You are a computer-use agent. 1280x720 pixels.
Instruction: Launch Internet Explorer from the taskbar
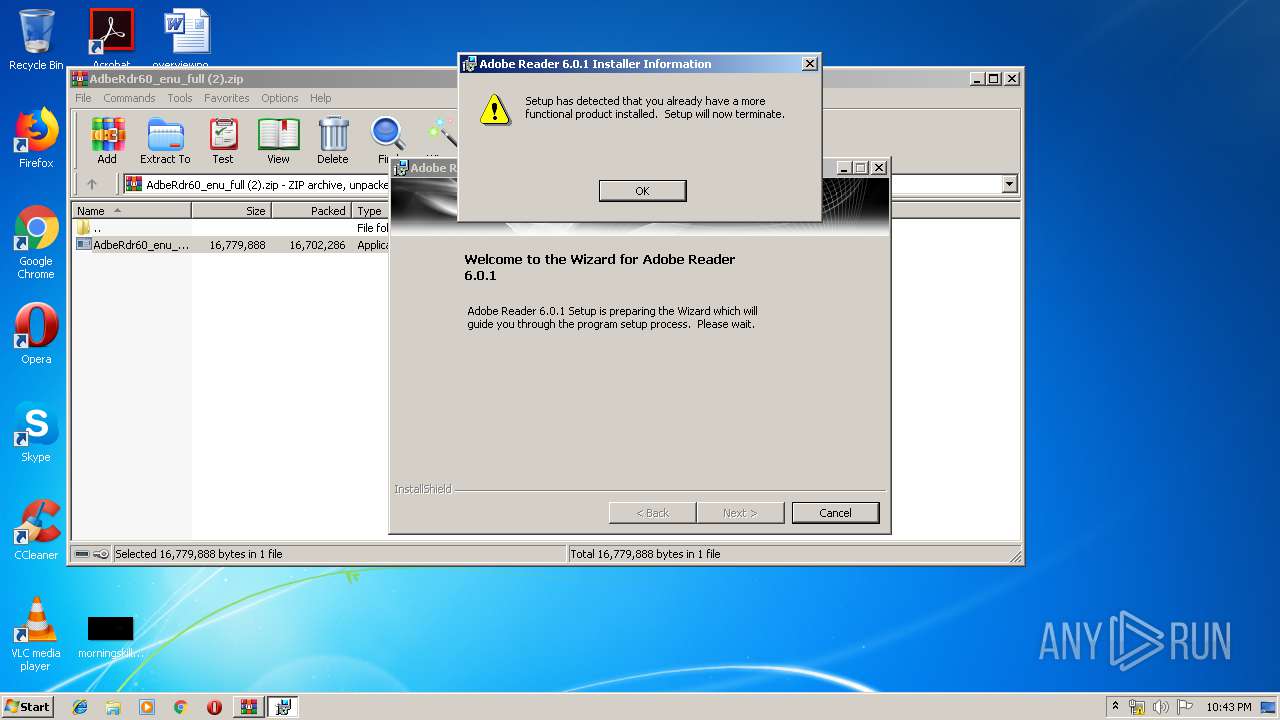(80, 707)
